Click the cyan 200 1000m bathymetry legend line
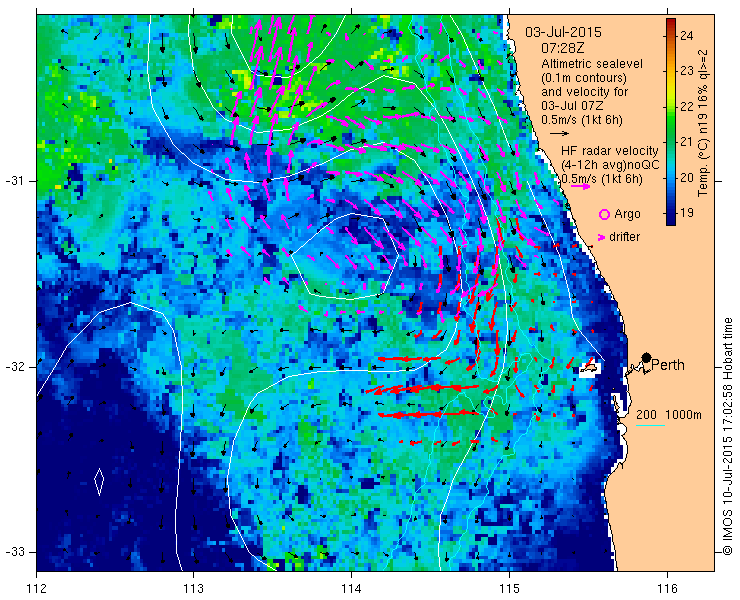Image resolution: width=740 pixels, height=600 pixels. tap(650, 426)
